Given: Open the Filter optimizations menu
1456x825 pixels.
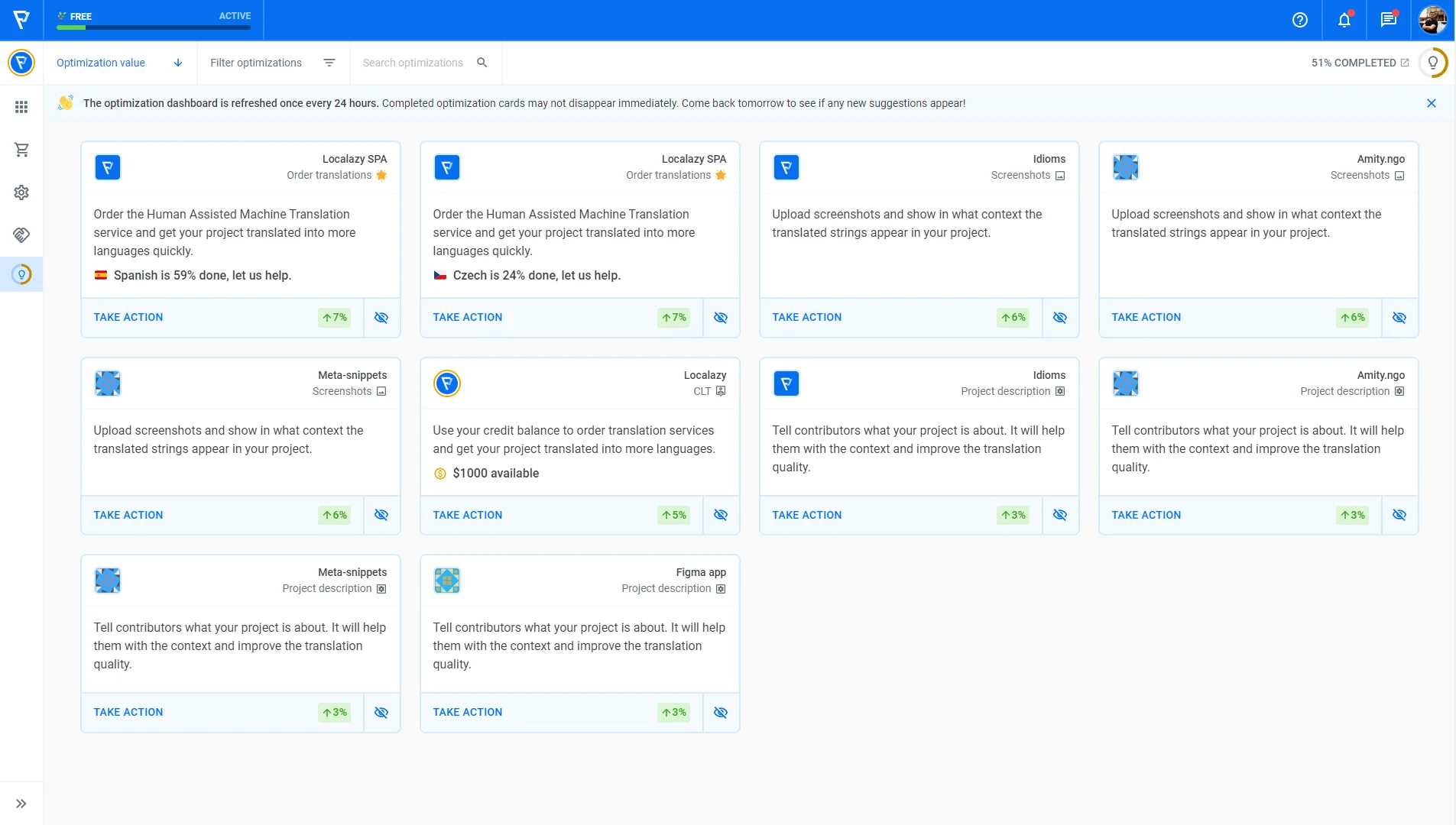Looking at the screenshot, I should [x=273, y=63].
